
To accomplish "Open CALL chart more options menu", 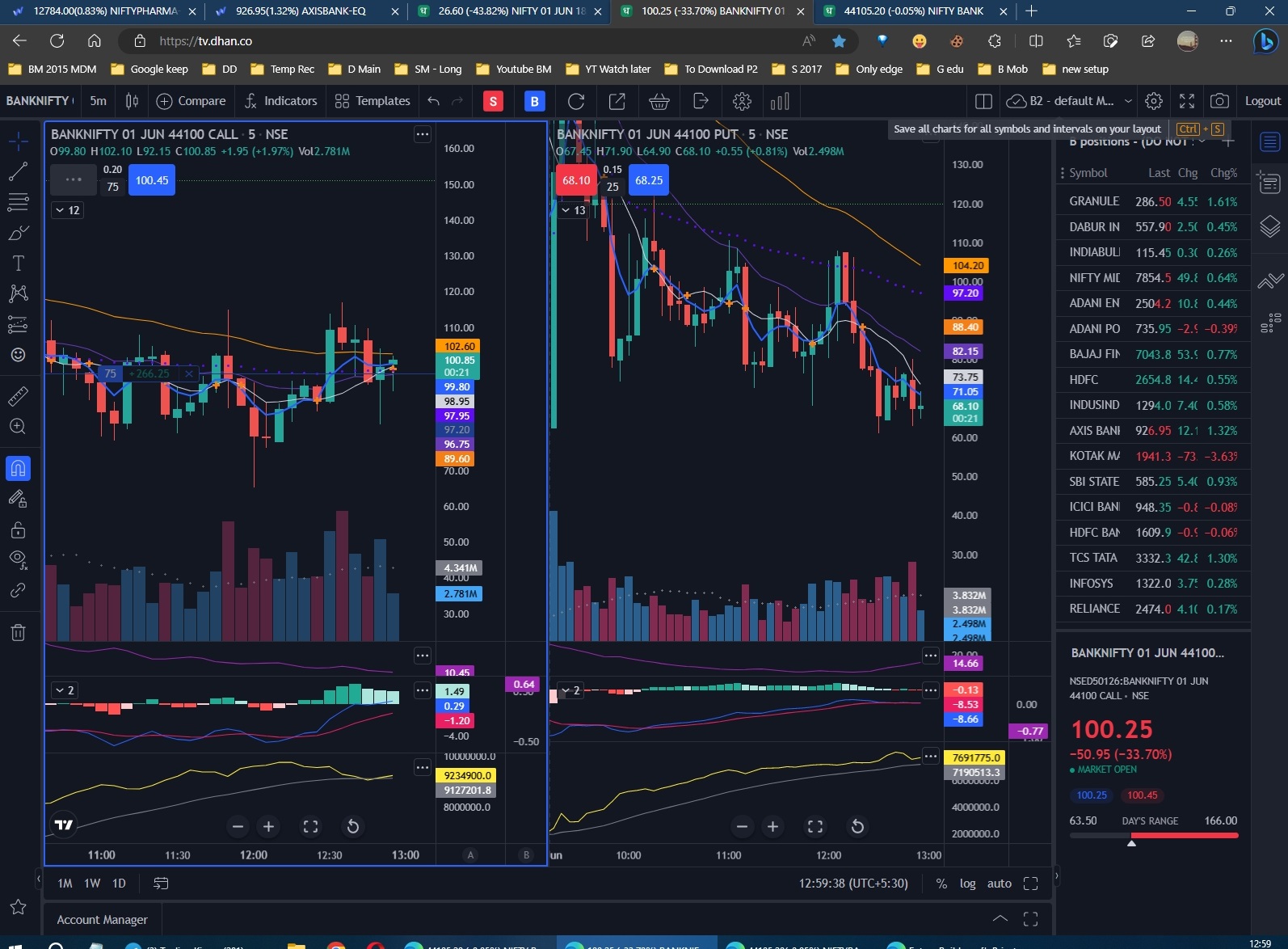I will [423, 134].
